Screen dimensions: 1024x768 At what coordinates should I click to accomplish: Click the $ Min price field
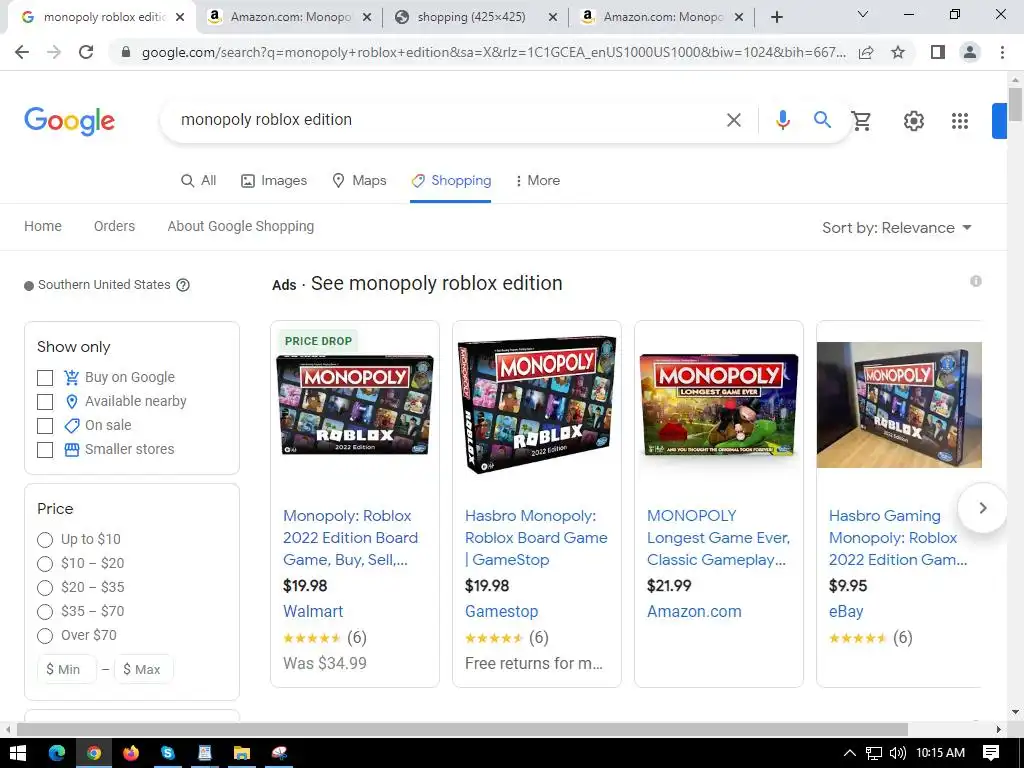pyautogui.click(x=67, y=669)
